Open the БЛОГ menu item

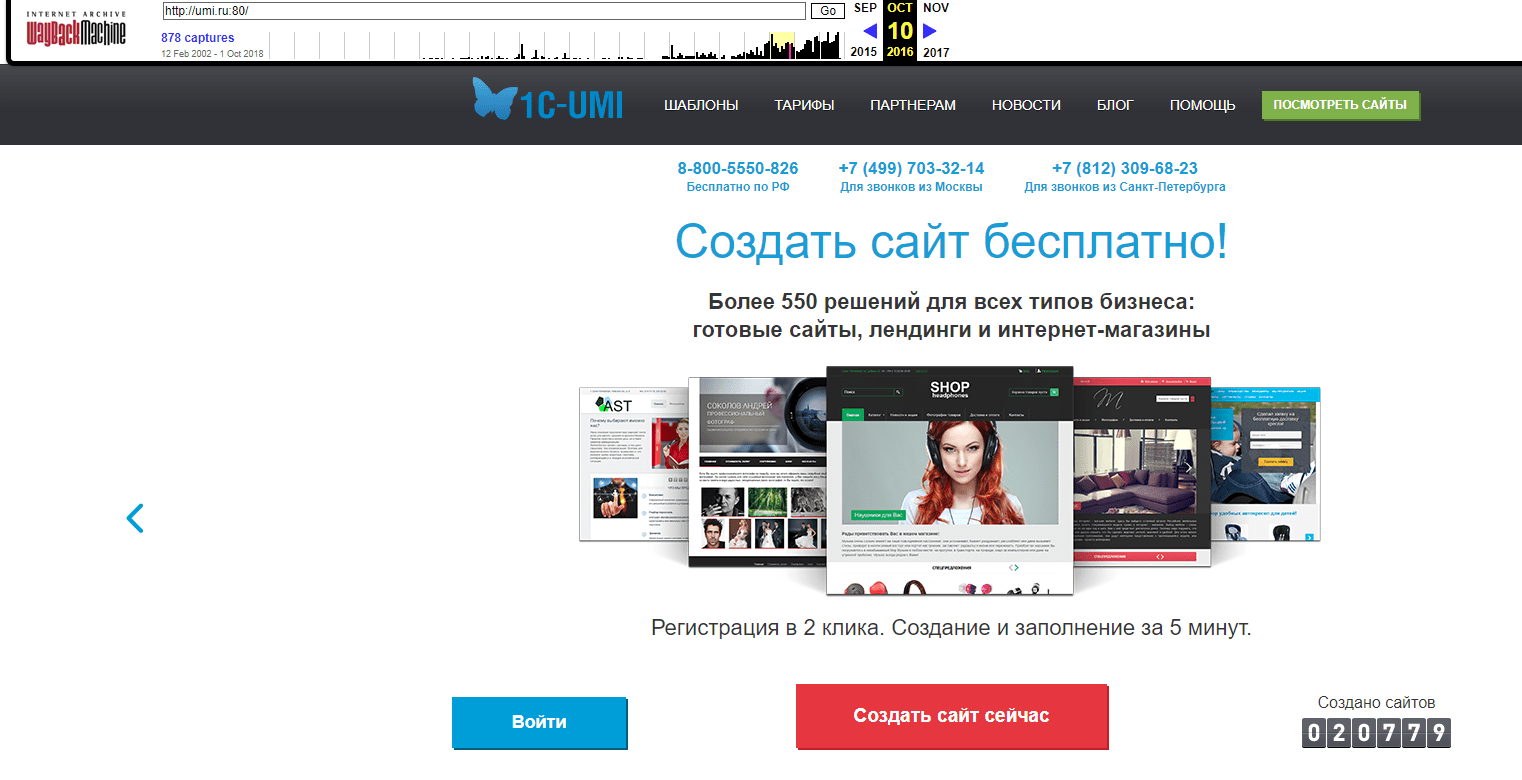pyautogui.click(x=1115, y=105)
